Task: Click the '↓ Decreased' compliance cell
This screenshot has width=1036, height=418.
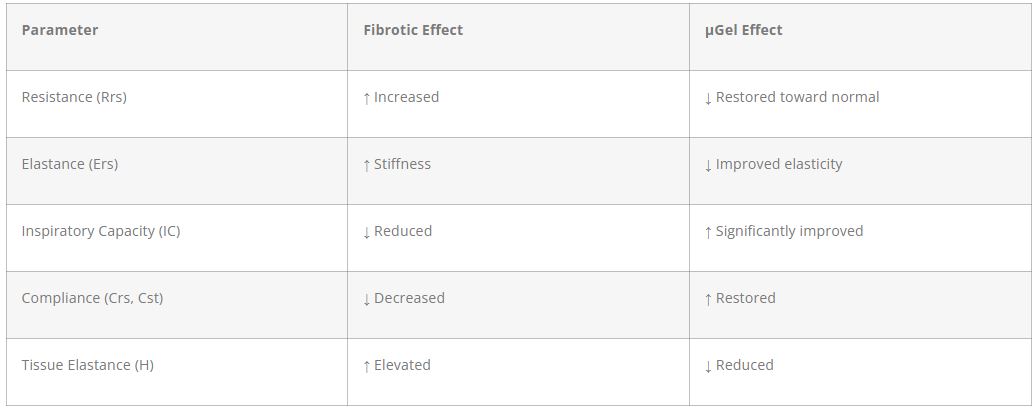Action: click(403, 298)
